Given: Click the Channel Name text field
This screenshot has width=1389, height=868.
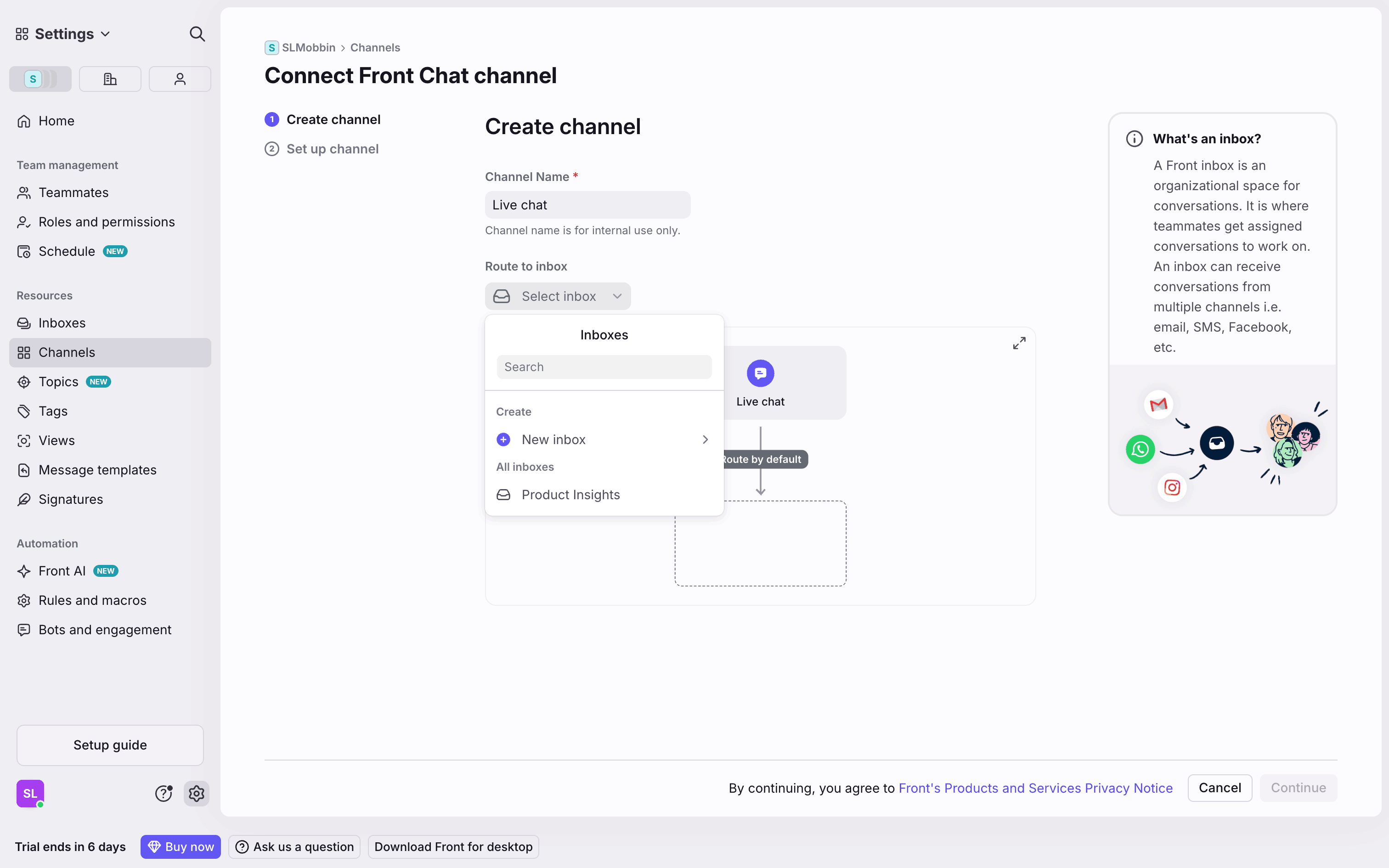Looking at the screenshot, I should (x=587, y=205).
